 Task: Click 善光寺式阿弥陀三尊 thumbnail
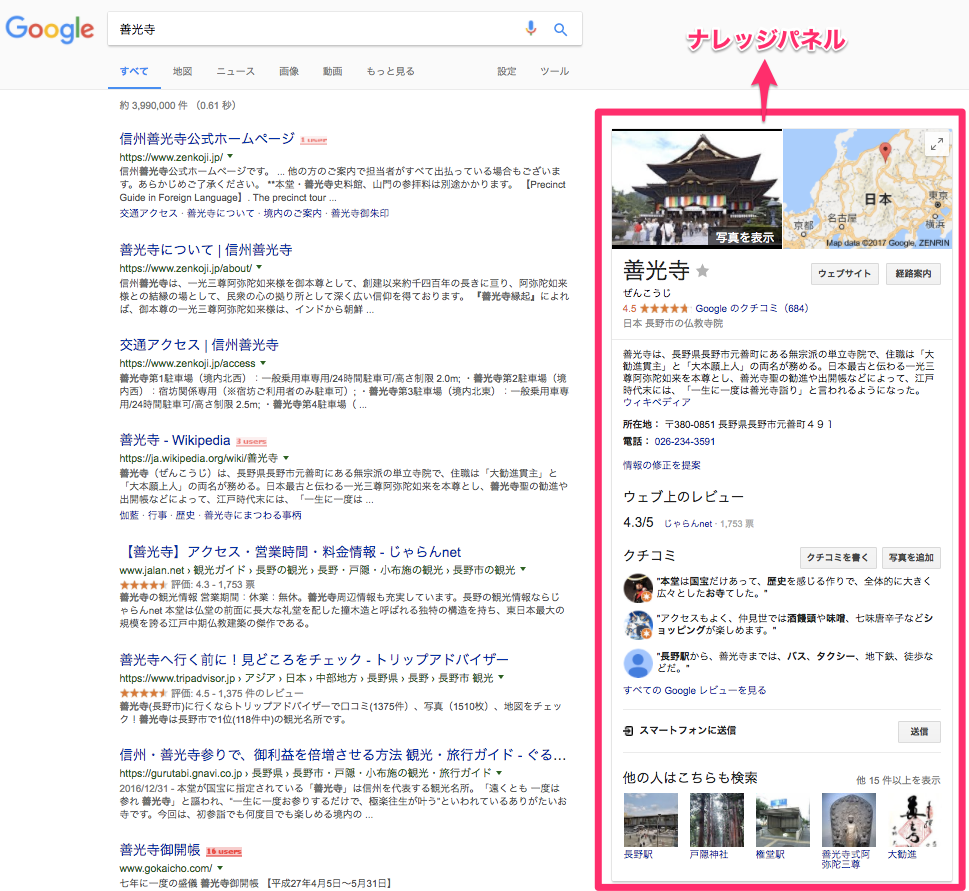(x=848, y=820)
